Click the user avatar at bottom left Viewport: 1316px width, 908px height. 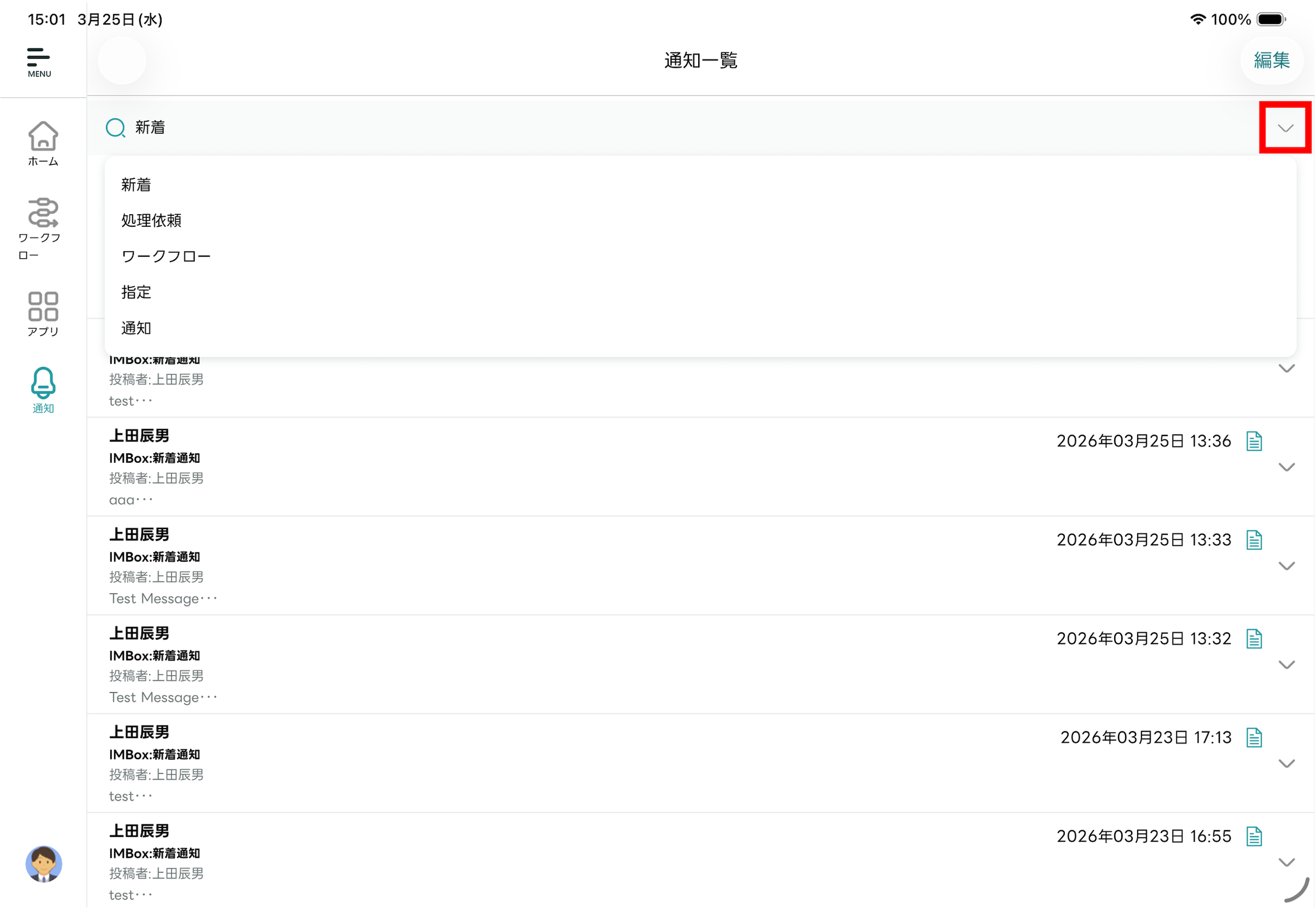click(44, 863)
